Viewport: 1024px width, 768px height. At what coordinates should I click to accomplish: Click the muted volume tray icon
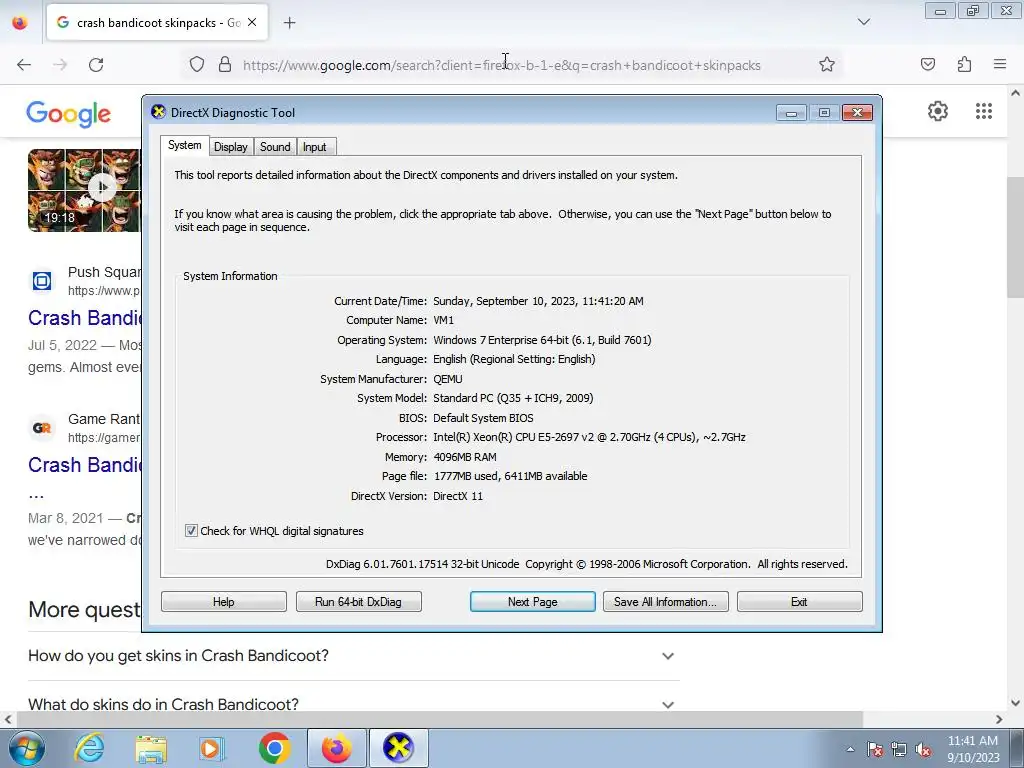(923, 749)
